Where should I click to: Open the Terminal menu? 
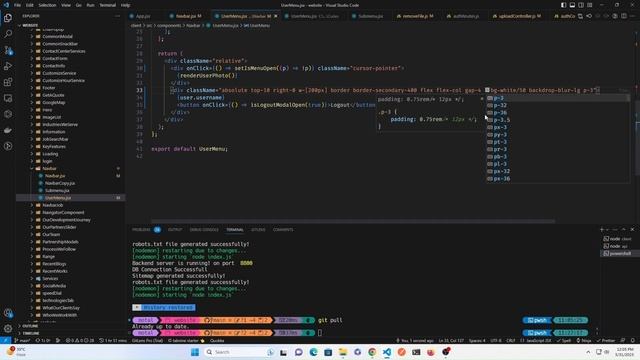coord(107,5)
